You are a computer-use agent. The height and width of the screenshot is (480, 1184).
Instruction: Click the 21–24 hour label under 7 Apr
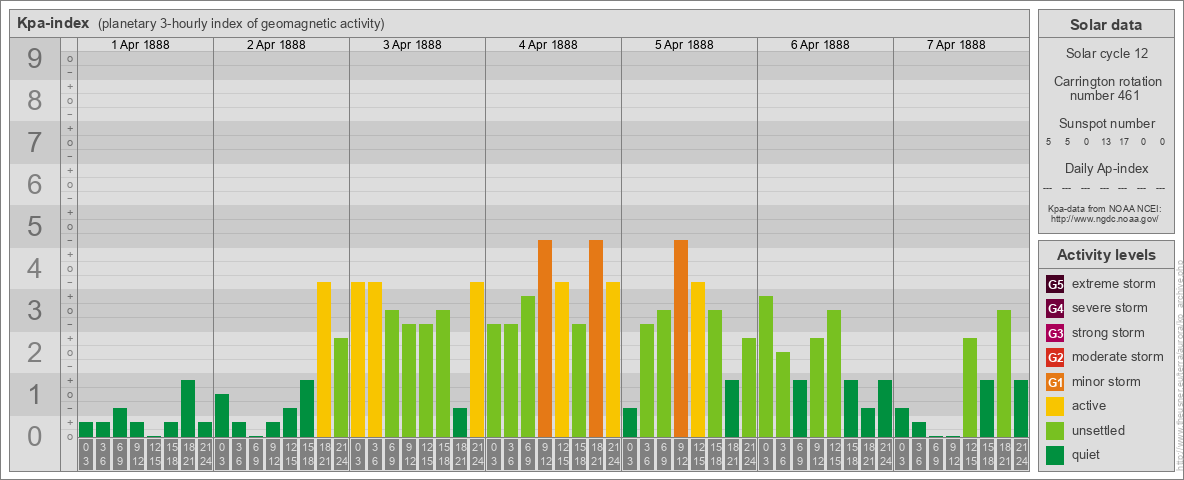[1021, 454]
